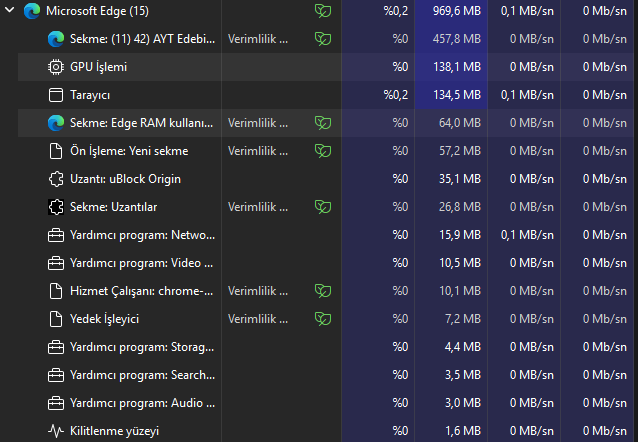Select the Yardımcı program: Storage process

tap(141, 347)
